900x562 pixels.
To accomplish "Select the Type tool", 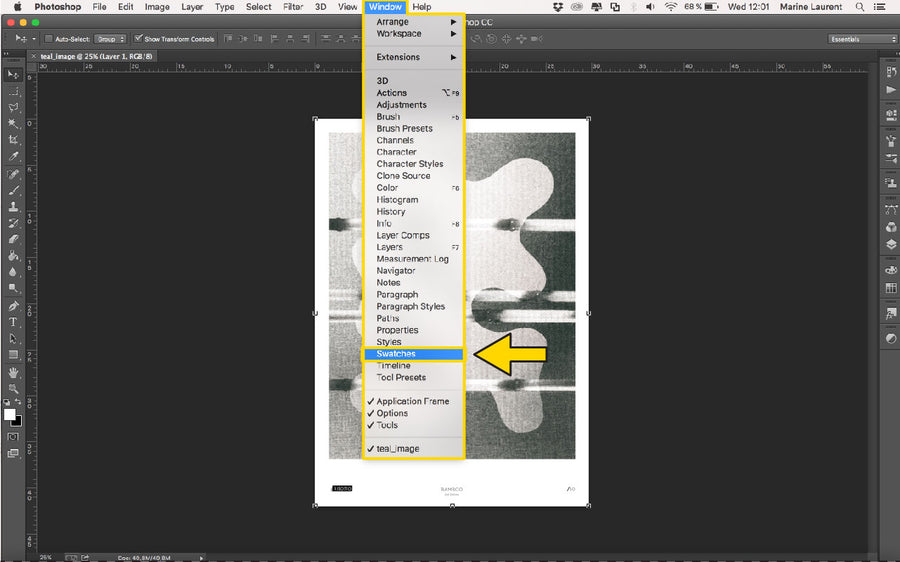I will [13, 322].
